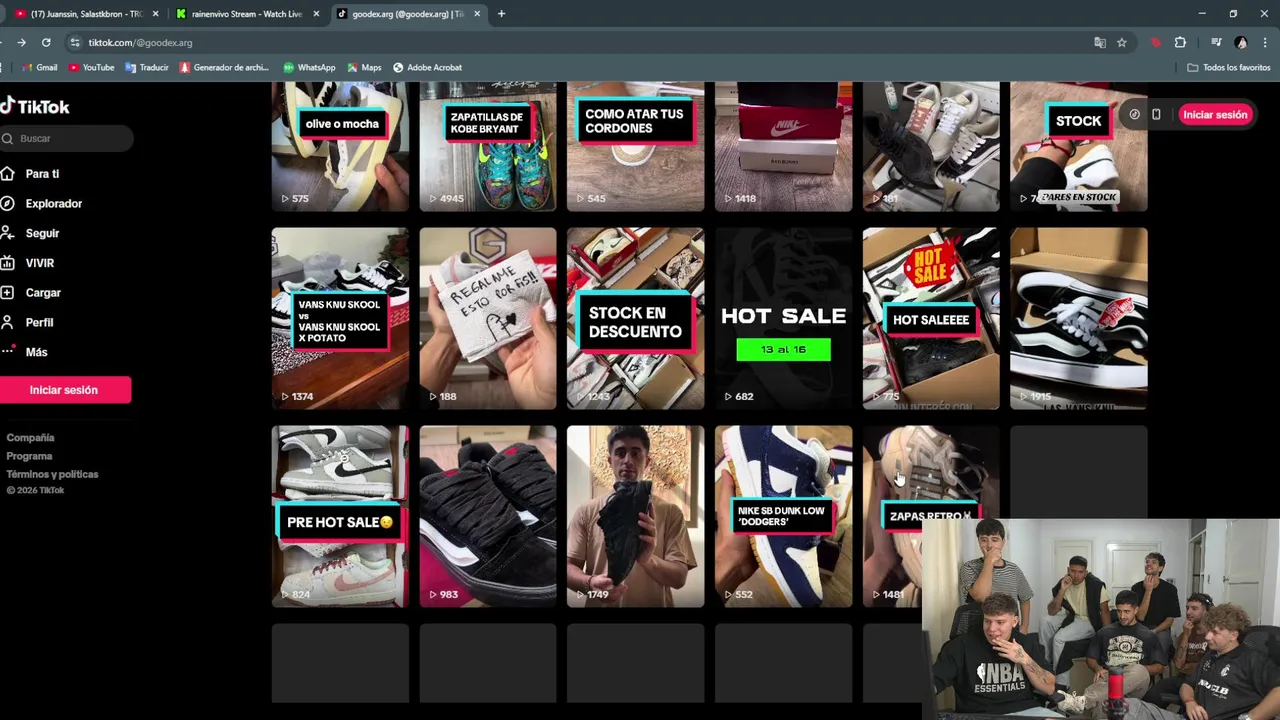Reload the page
Viewport: 1280px width, 720px height.
tap(46, 43)
